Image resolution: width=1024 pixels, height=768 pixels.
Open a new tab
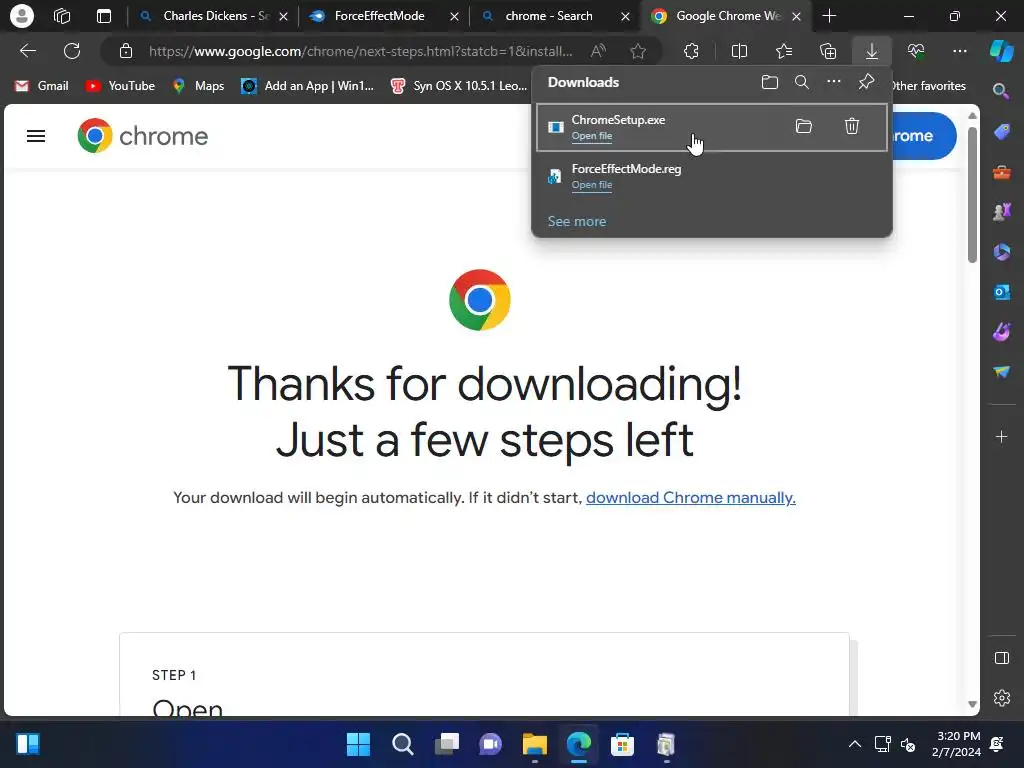pos(829,16)
